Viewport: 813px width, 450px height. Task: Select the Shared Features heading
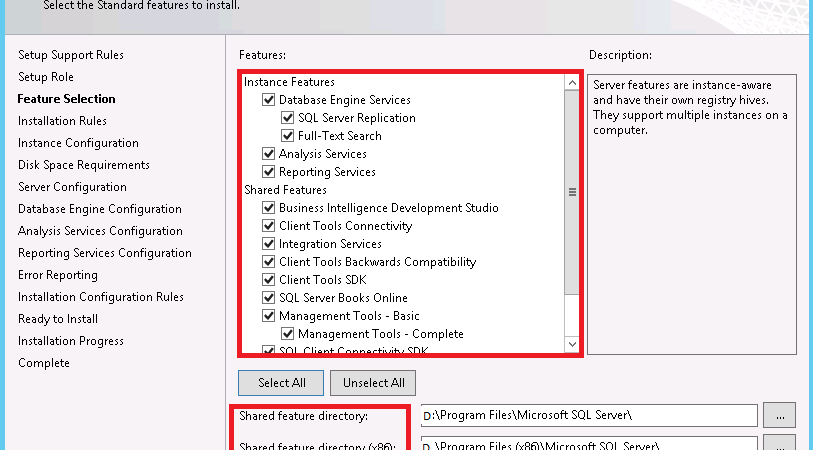tap(285, 190)
